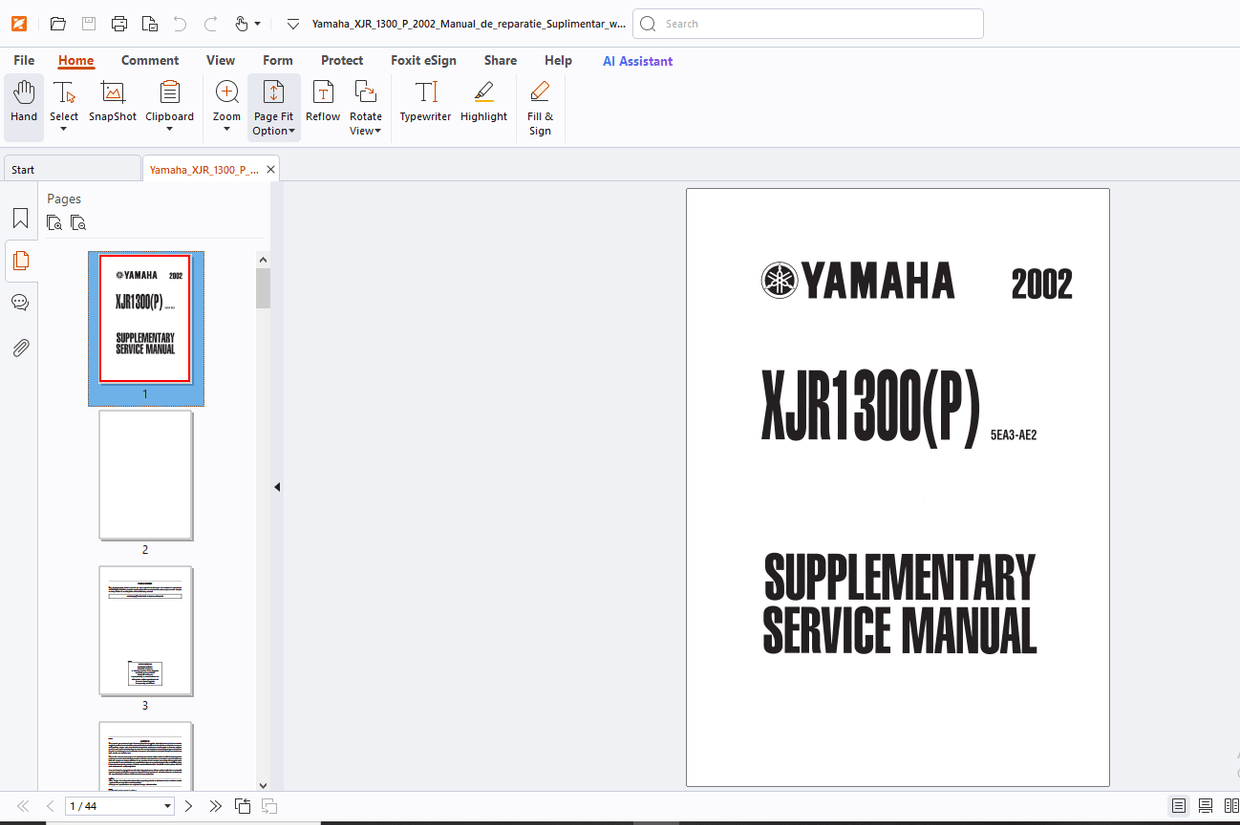Open the Fill & Sign tool
This screenshot has height=825, width=1240.
click(x=539, y=100)
